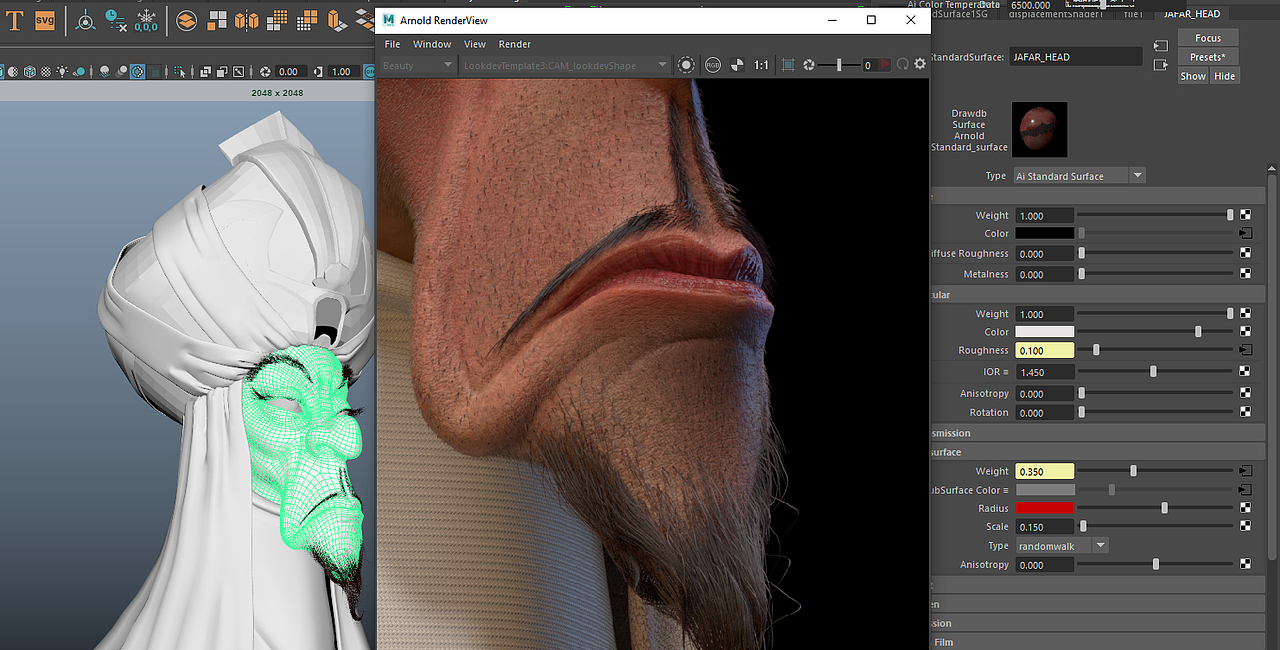Click the RenderView exposure slider
The height and width of the screenshot is (650, 1280).
point(839,65)
